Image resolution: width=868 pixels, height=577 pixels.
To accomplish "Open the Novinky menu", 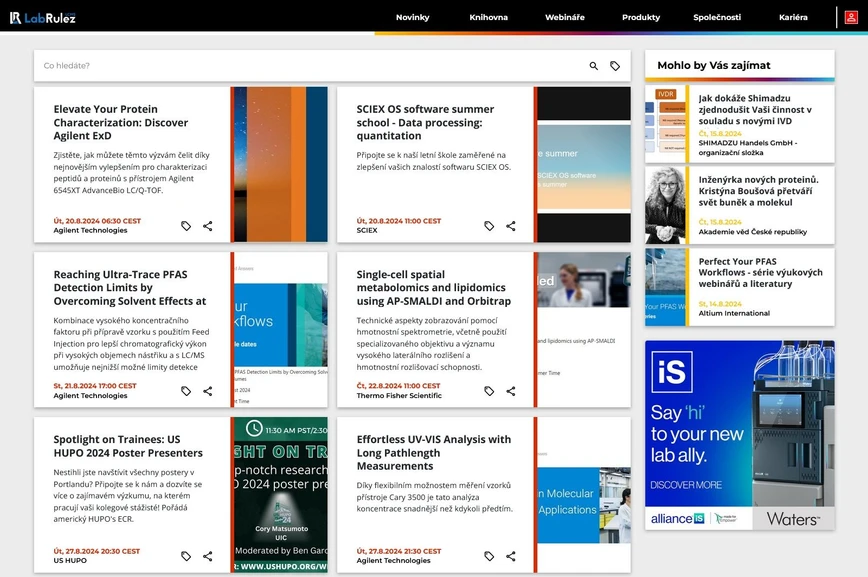I will [412, 17].
